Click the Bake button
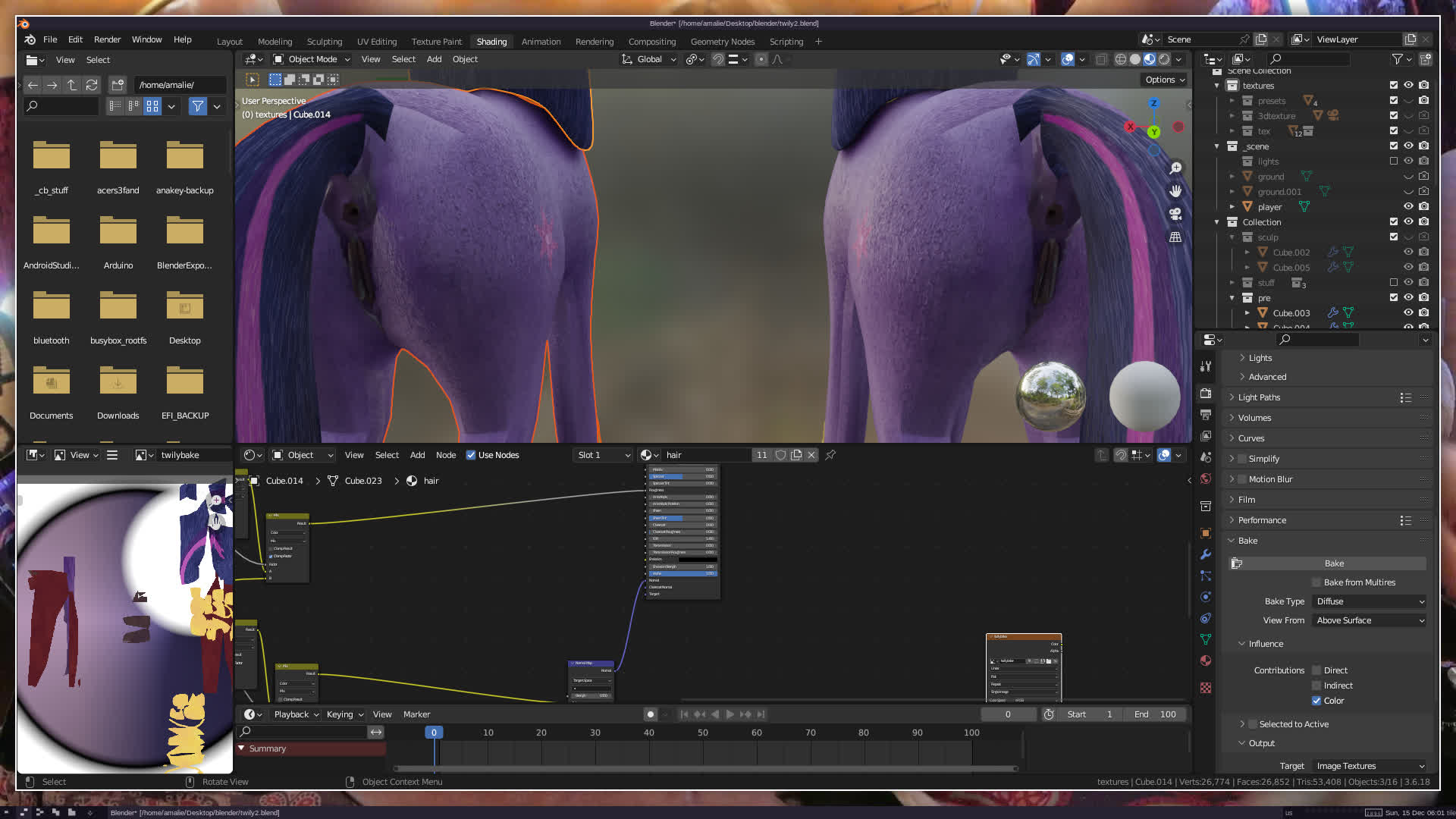Viewport: 1456px width, 819px height. (1333, 563)
